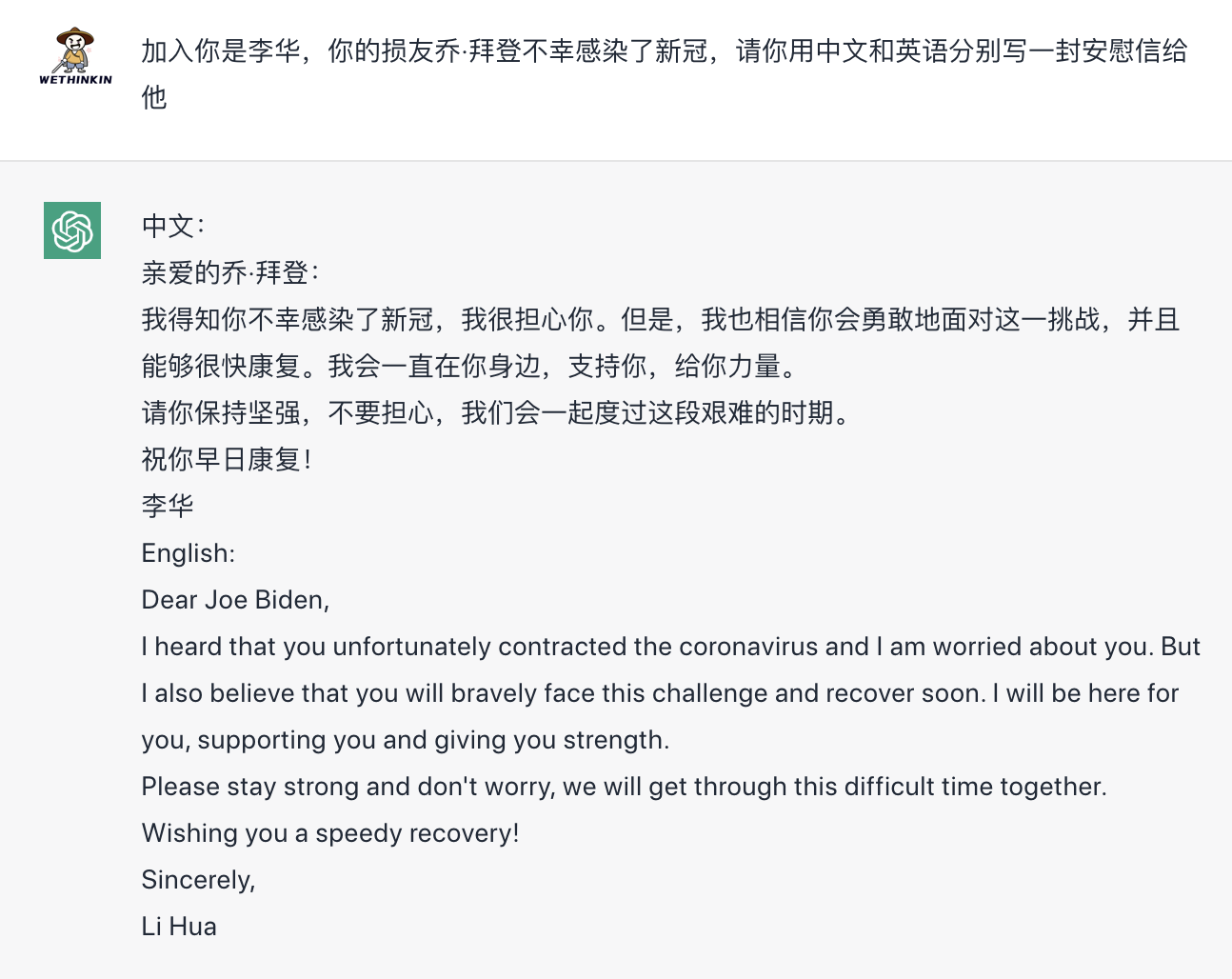The height and width of the screenshot is (979, 1232).
Task: Click the '中文:' heading in response
Action: click(173, 226)
